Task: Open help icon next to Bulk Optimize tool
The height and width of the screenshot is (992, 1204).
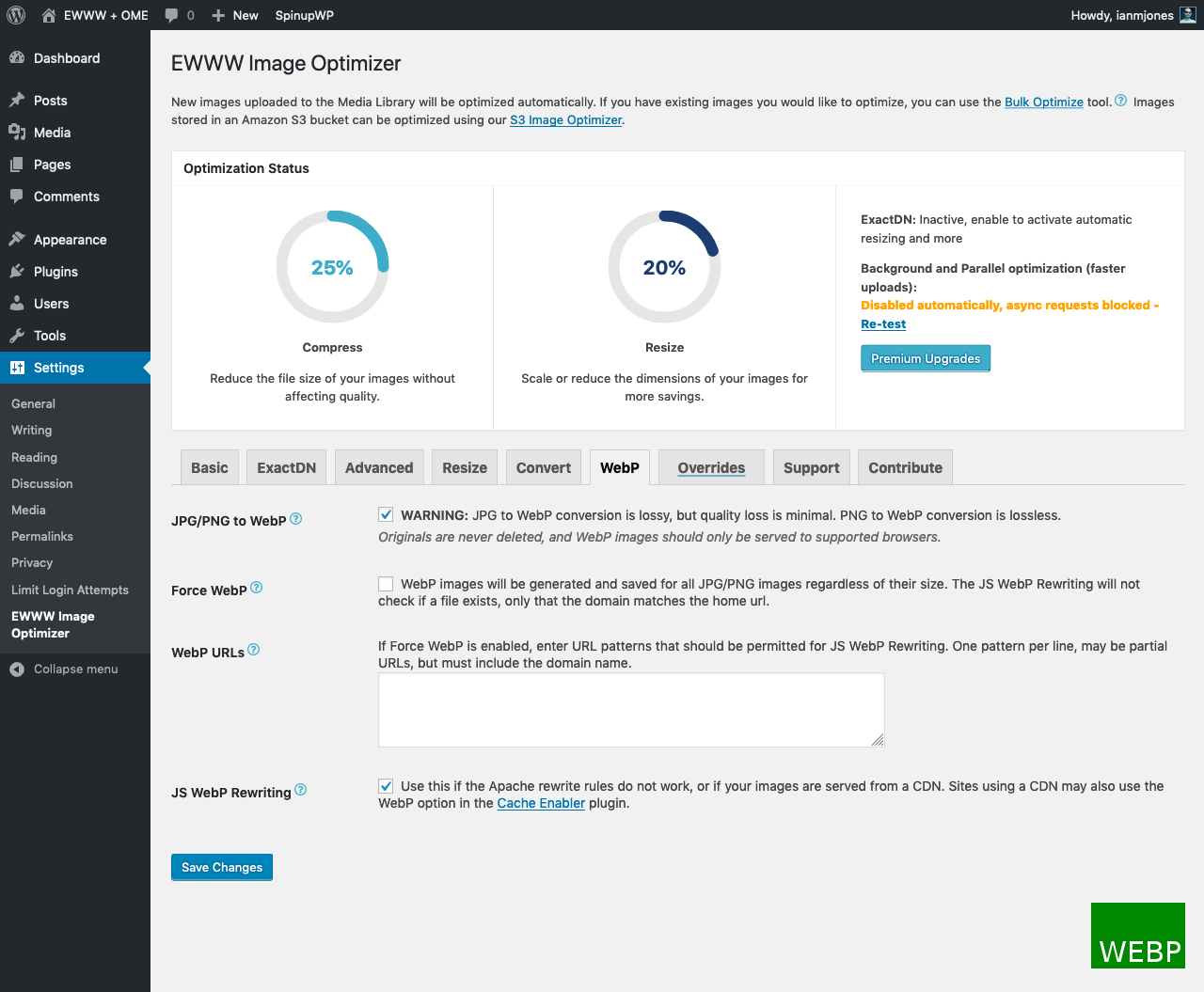Action: click(1120, 101)
